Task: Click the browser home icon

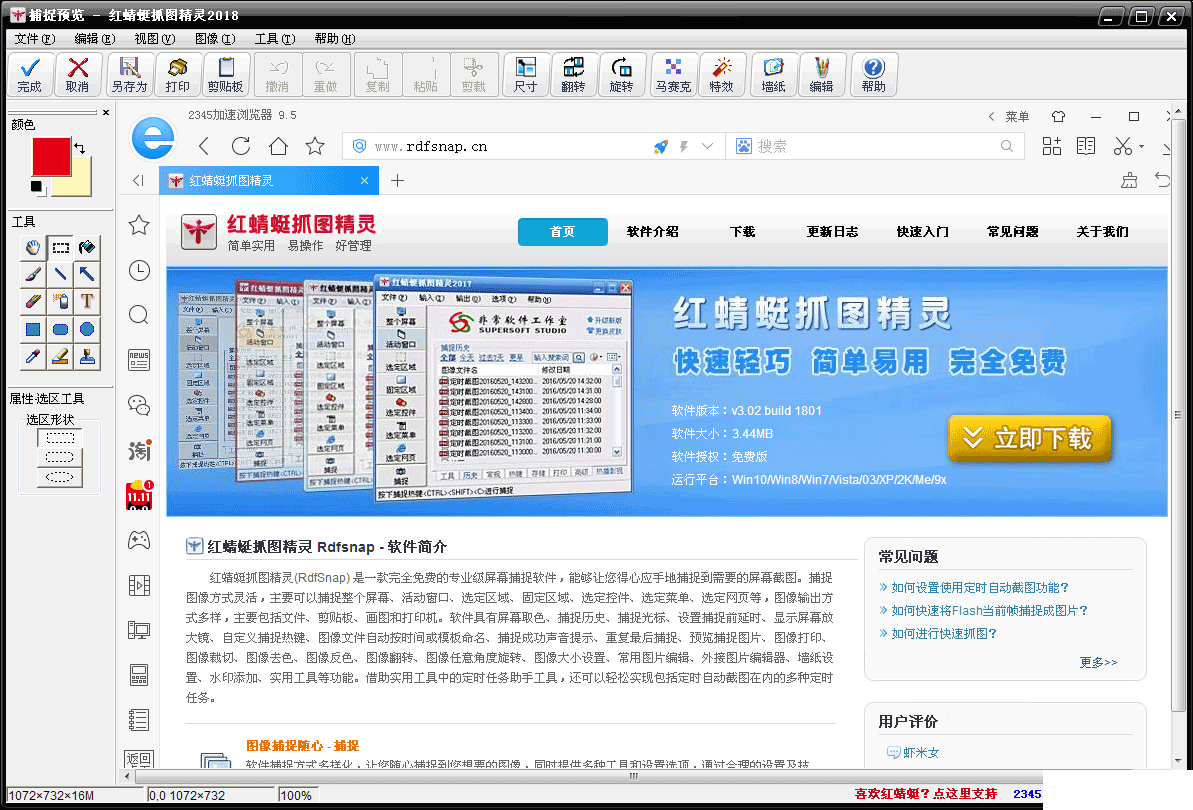Action: click(x=278, y=146)
